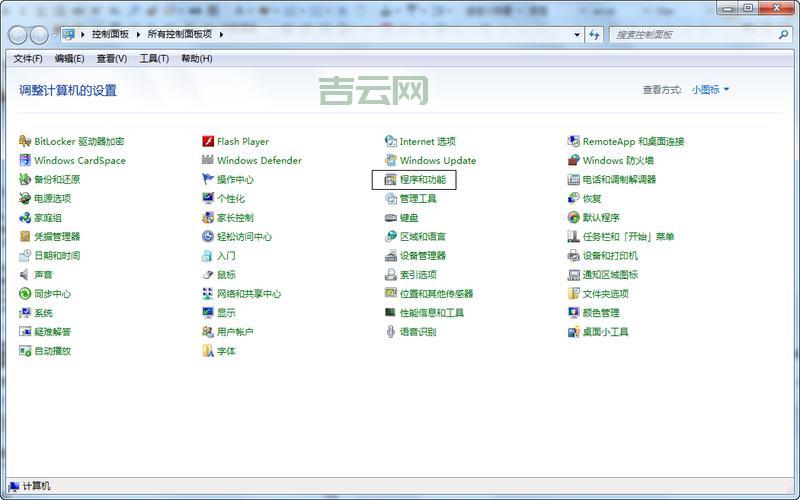Open the 默认程序 icon
Viewport: 800px width, 500px height.
tap(573, 217)
